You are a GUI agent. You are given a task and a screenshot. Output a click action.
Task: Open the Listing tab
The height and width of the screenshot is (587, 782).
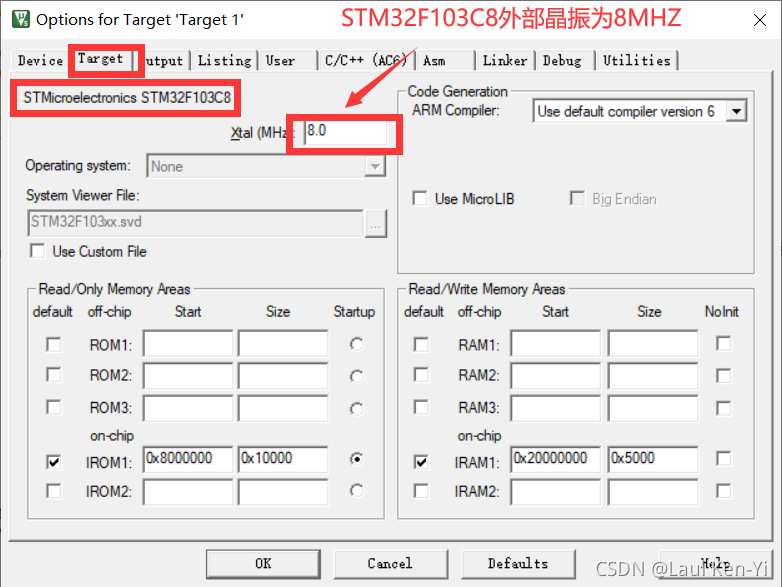pyautogui.click(x=224, y=60)
